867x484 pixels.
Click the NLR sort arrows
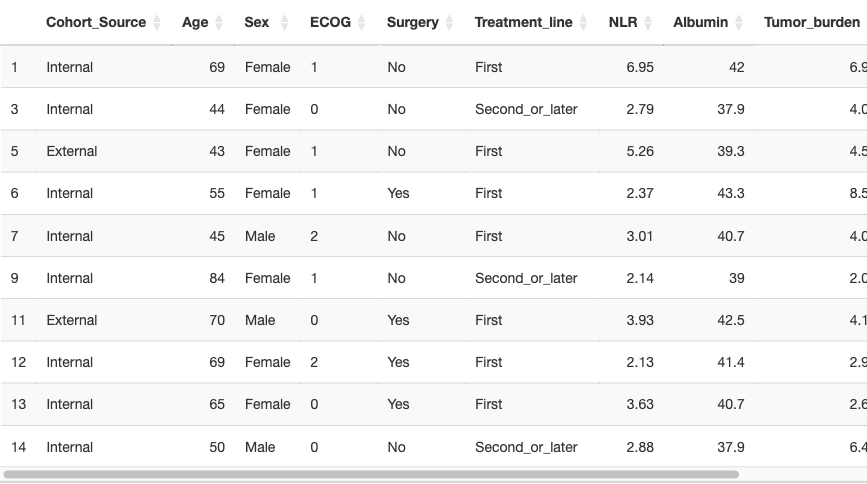(648, 23)
